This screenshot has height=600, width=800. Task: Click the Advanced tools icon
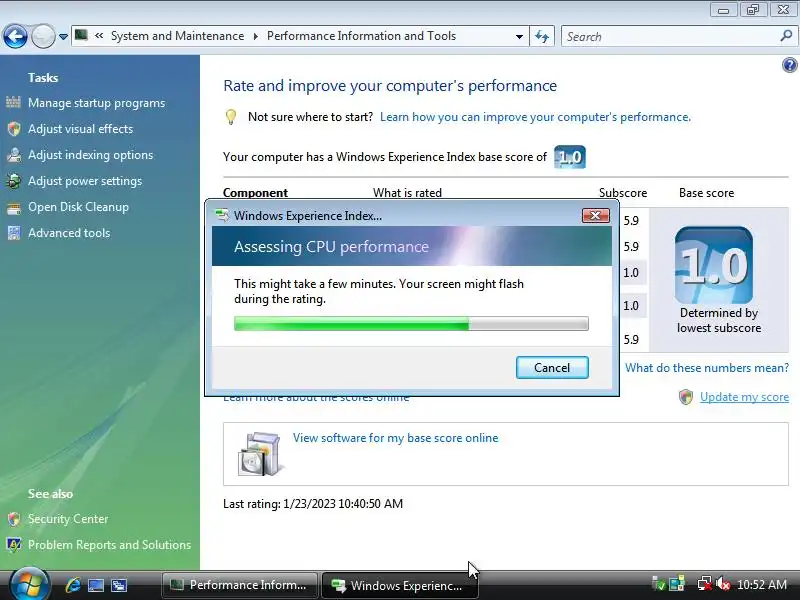click(x=14, y=233)
